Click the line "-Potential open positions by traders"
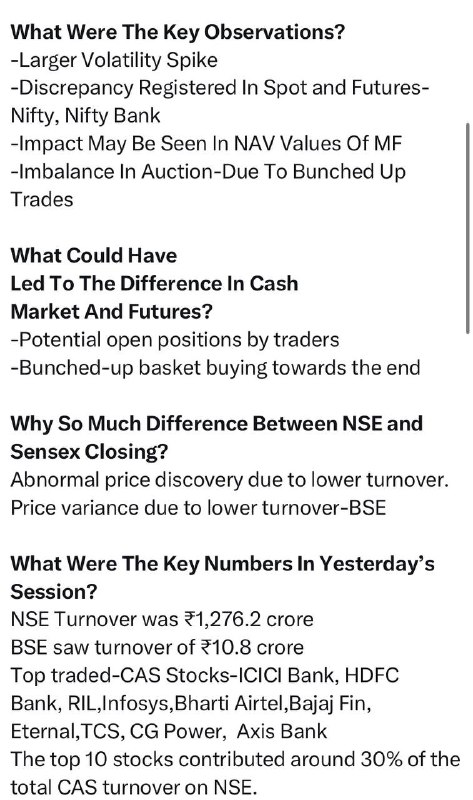Viewport: 473px width, 800px height. coord(175,340)
